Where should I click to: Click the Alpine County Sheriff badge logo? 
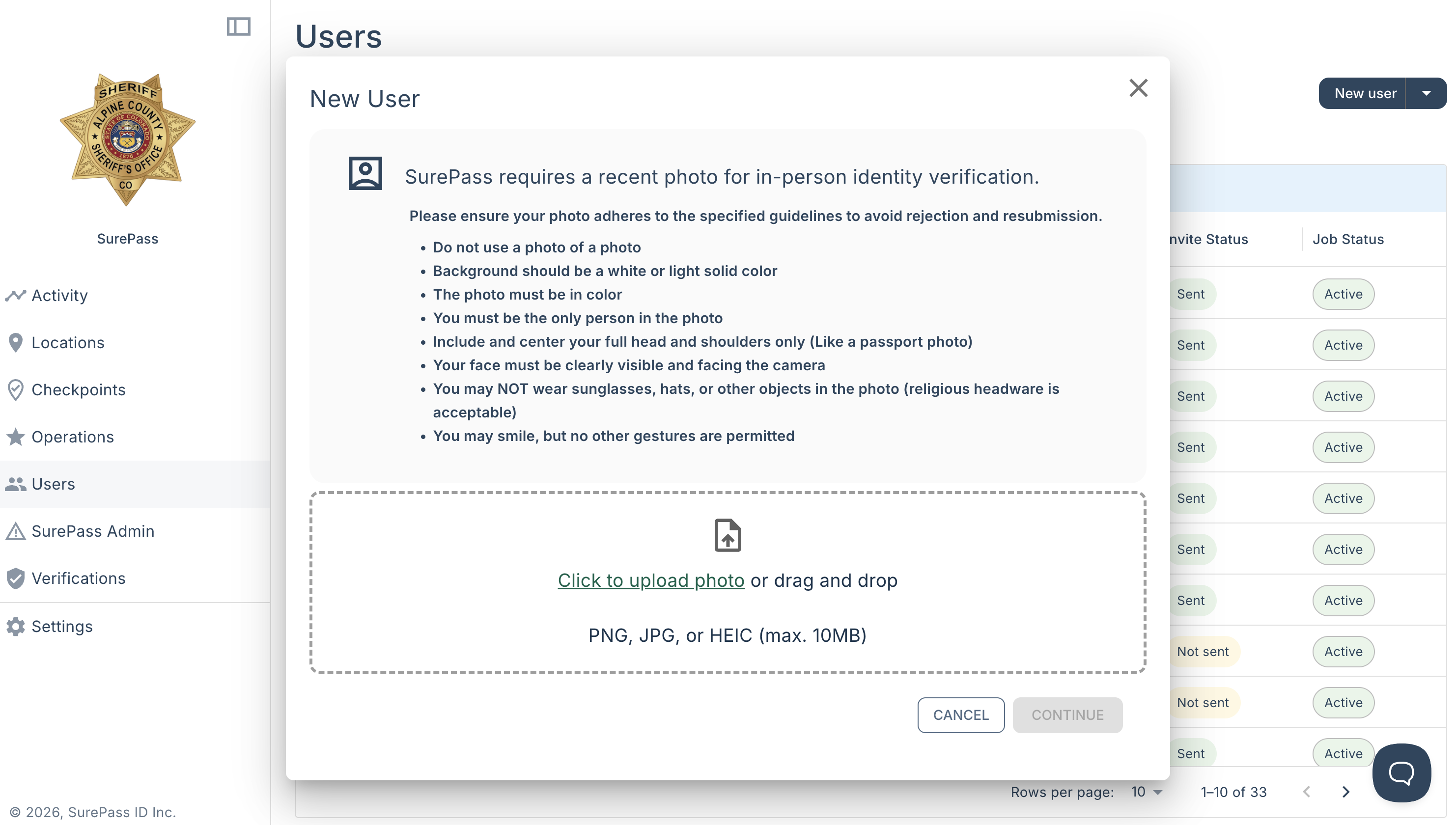(128, 139)
